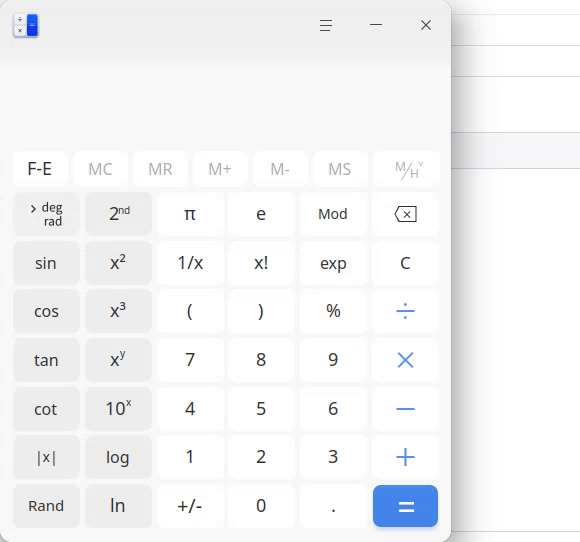Screen dimensions: 580x542
Task: Insert a right parenthesis
Action: tap(261, 311)
